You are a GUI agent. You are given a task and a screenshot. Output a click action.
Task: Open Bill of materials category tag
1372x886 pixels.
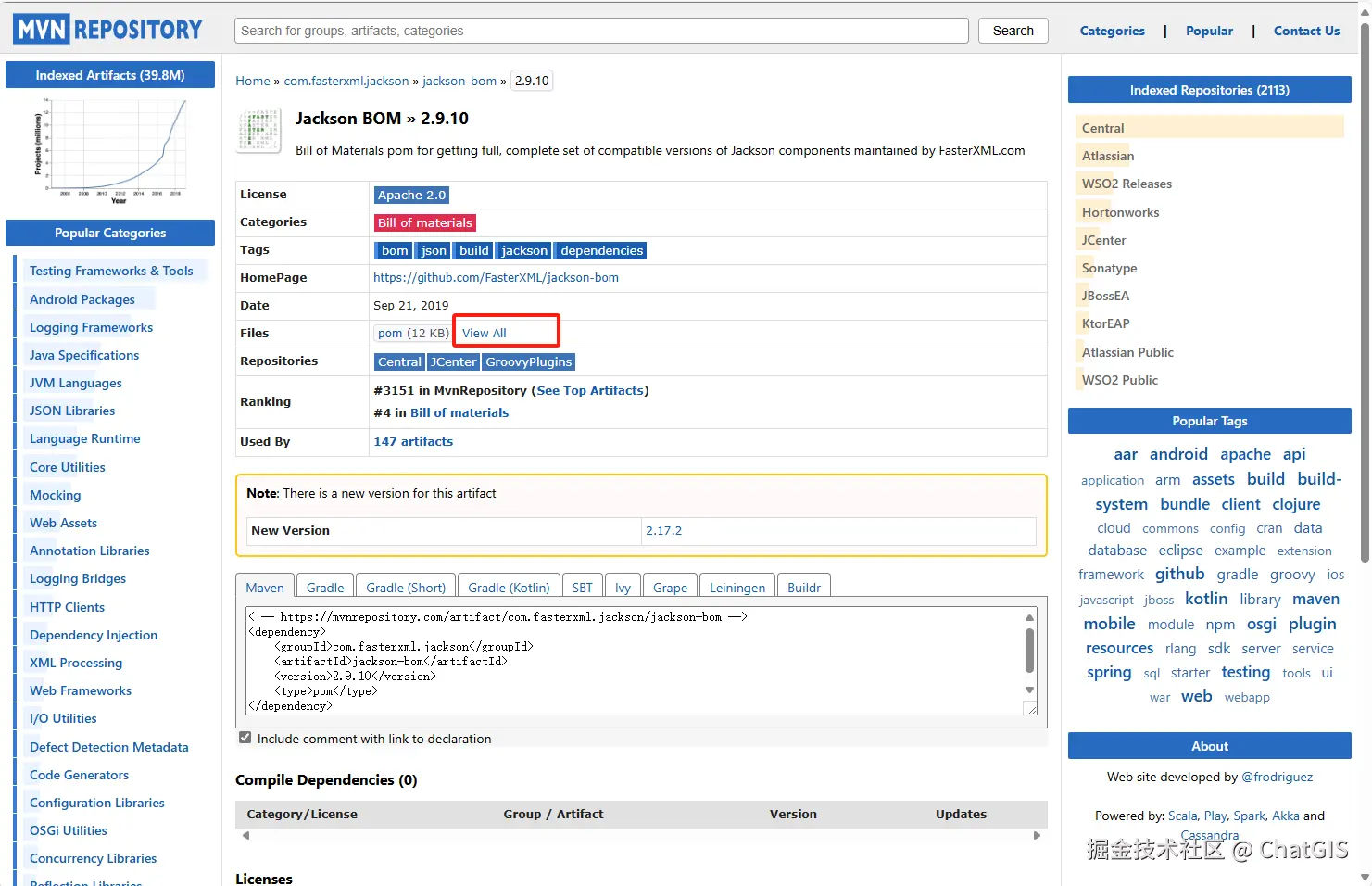[425, 222]
